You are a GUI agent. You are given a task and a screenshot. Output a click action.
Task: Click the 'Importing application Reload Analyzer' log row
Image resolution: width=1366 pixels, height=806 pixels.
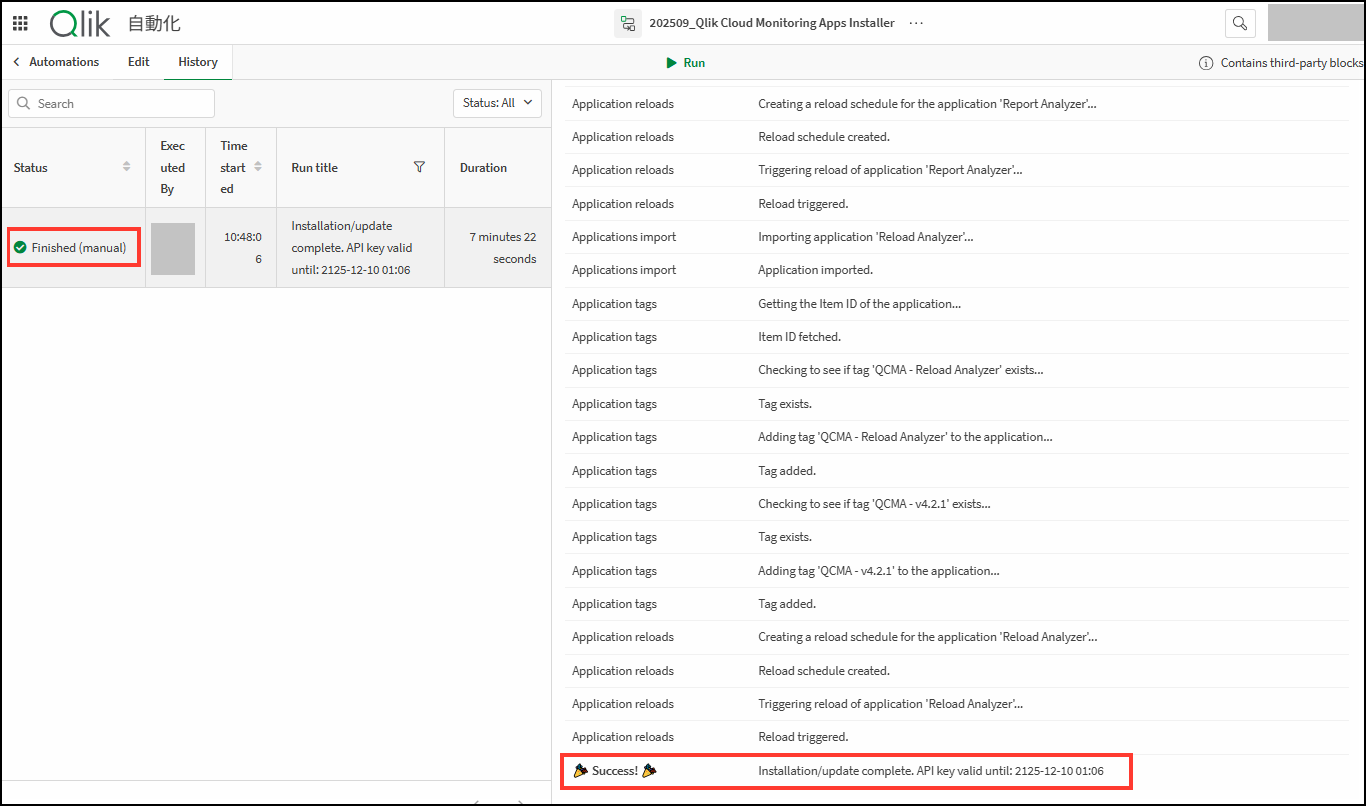pyautogui.click(x=866, y=237)
